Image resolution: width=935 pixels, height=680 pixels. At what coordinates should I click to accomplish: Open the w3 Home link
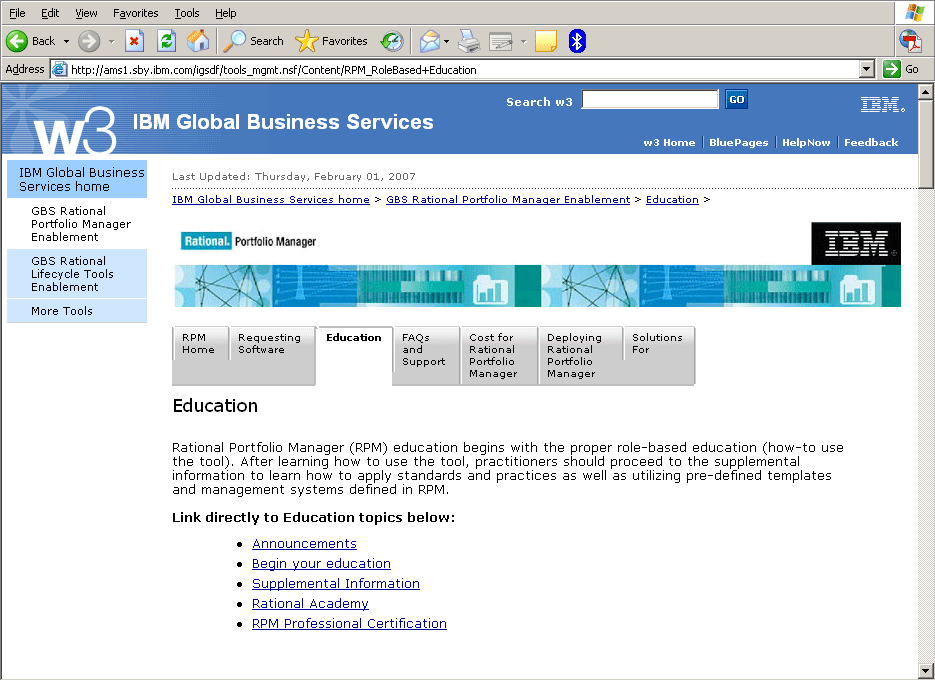click(x=669, y=143)
